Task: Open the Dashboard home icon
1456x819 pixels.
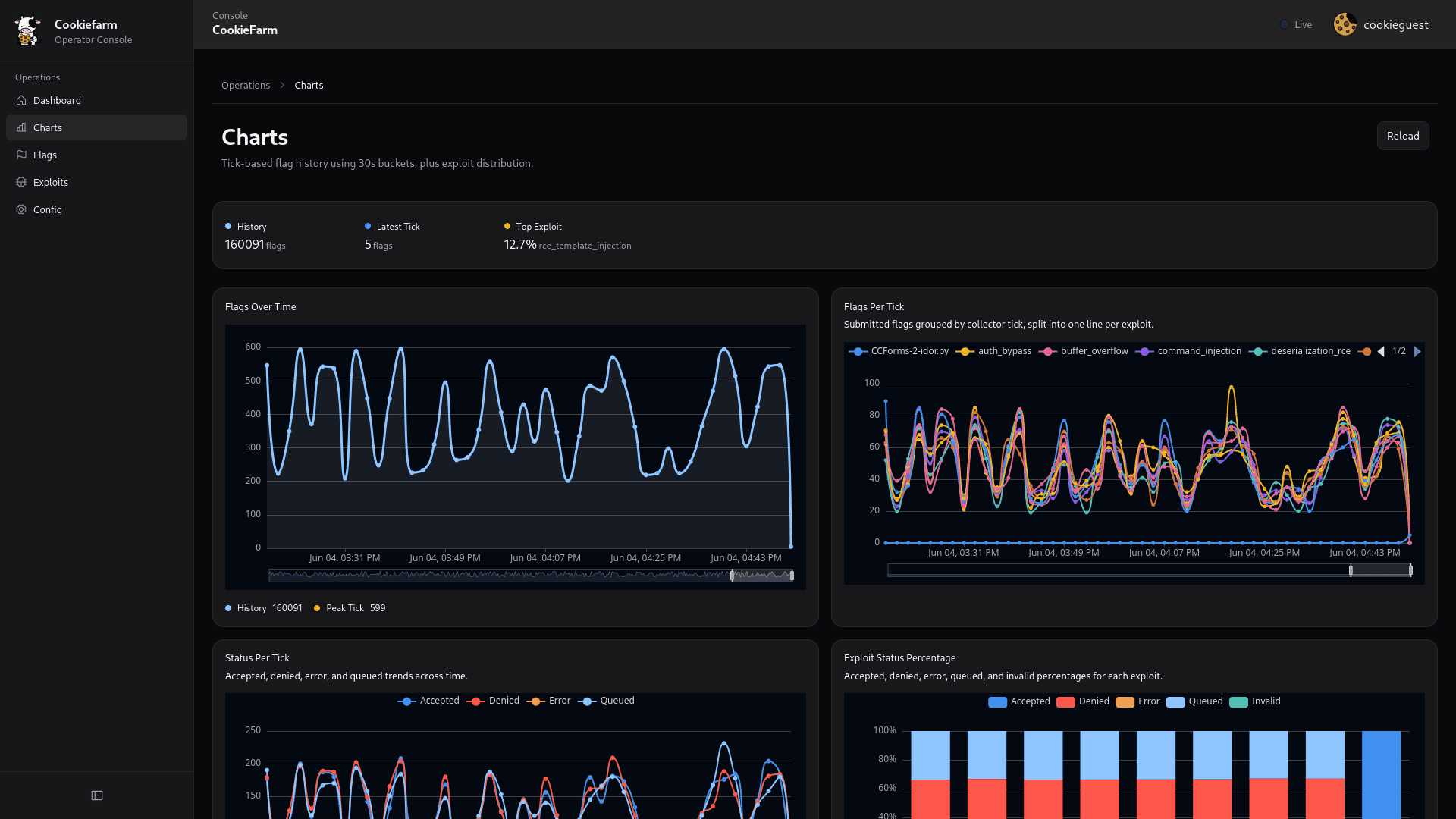Action: pyautogui.click(x=21, y=100)
